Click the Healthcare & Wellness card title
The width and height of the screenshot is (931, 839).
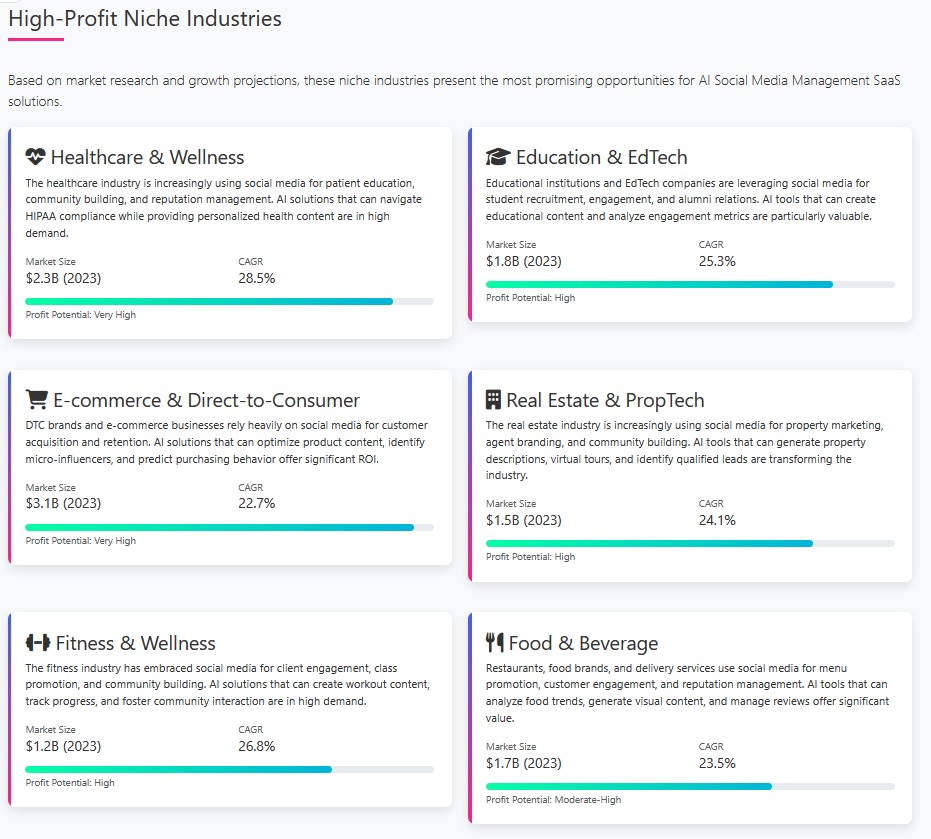[x=147, y=157]
